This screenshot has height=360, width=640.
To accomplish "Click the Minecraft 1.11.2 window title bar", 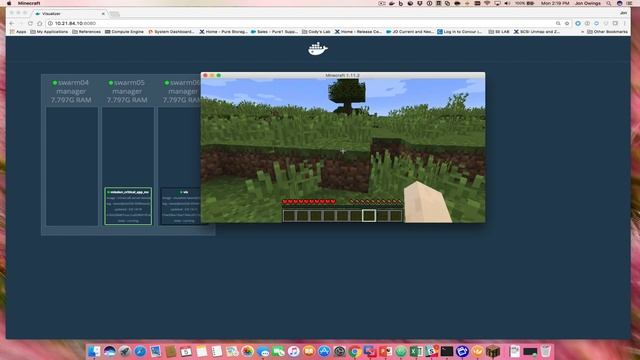I will [343, 75].
